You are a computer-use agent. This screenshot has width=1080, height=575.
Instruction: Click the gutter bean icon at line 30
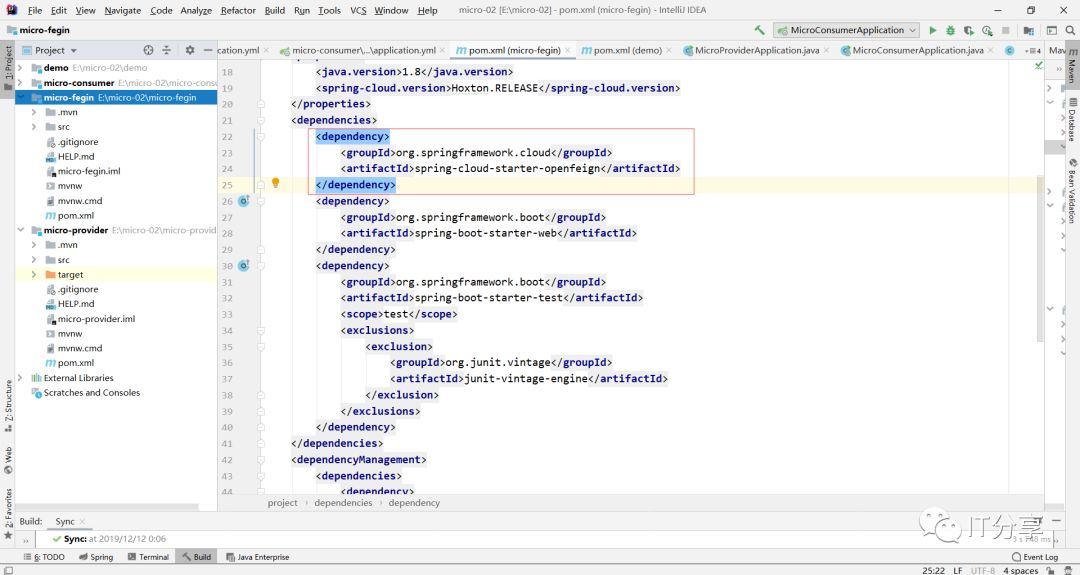243,266
